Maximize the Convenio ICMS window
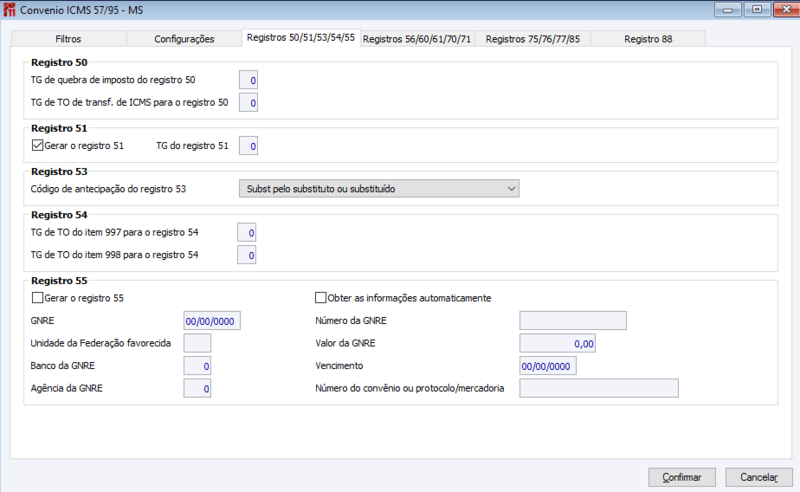Viewport: 800px width, 492px height. [x=757, y=10]
